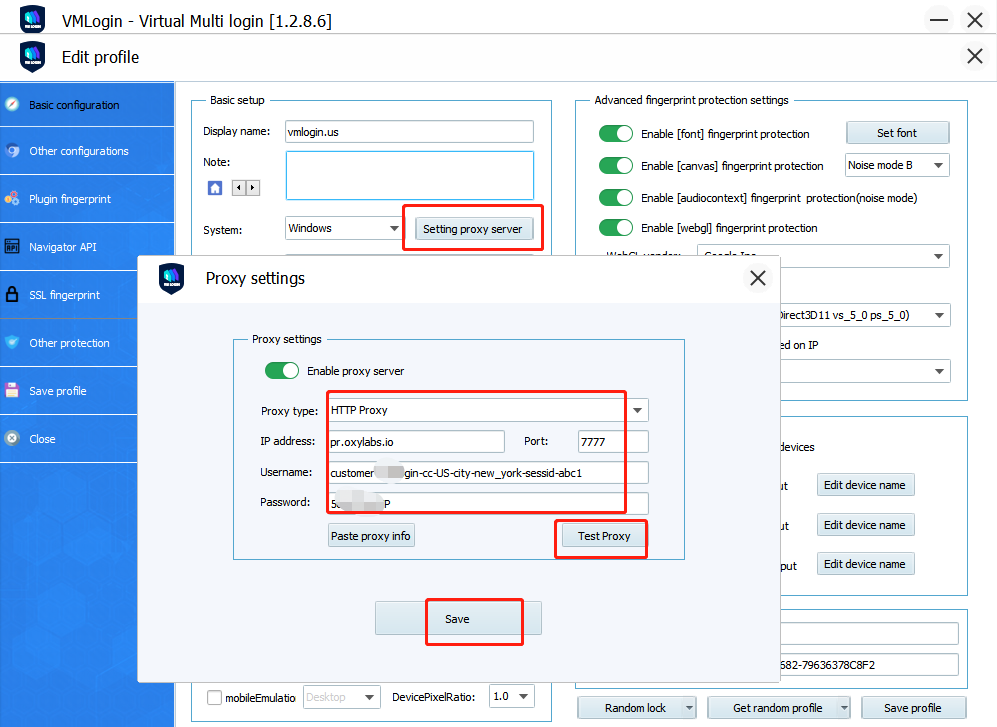The height and width of the screenshot is (727, 997).
Task: Click the top Edit device name button
Action: tap(865, 485)
